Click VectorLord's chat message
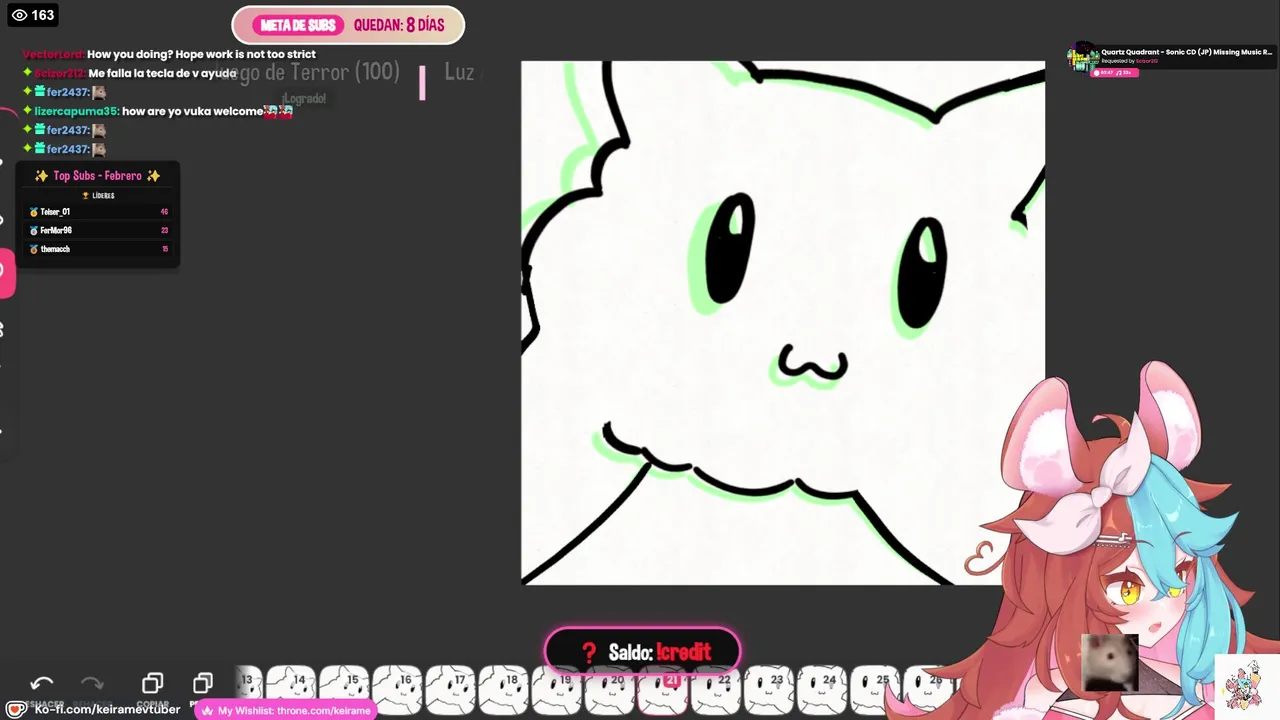 169,54
